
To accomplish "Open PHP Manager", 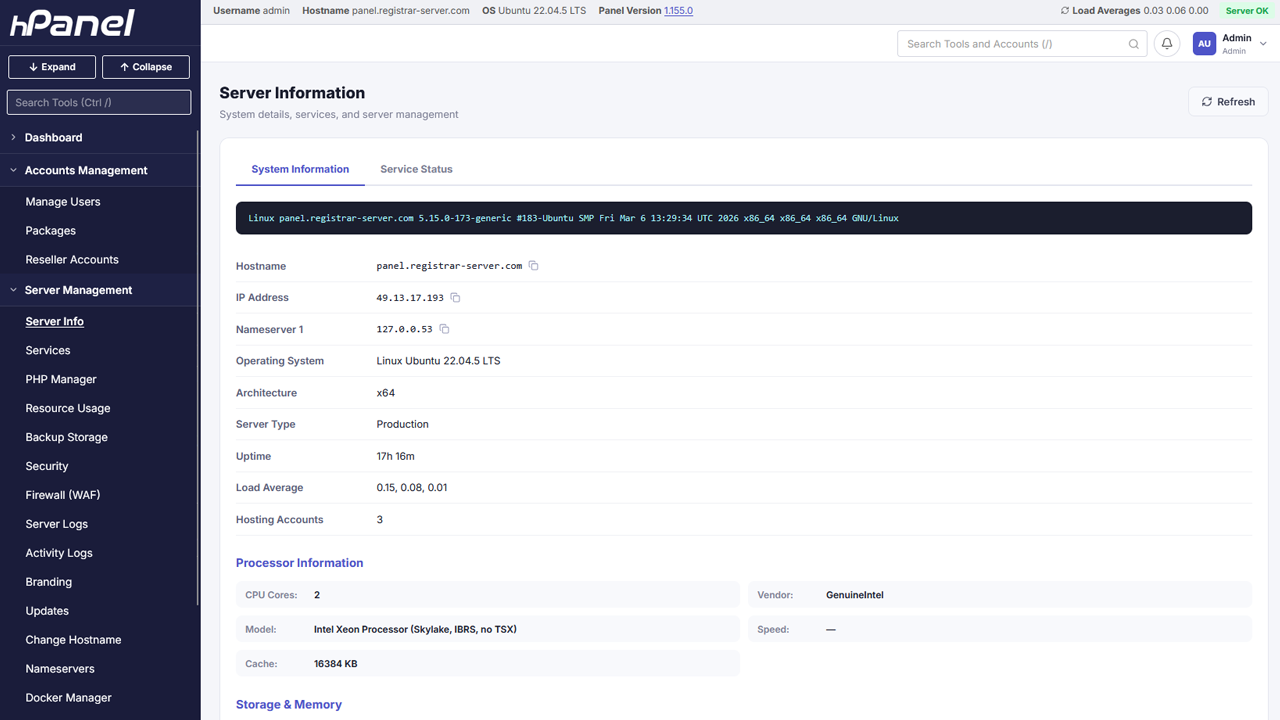I will (x=61, y=380).
